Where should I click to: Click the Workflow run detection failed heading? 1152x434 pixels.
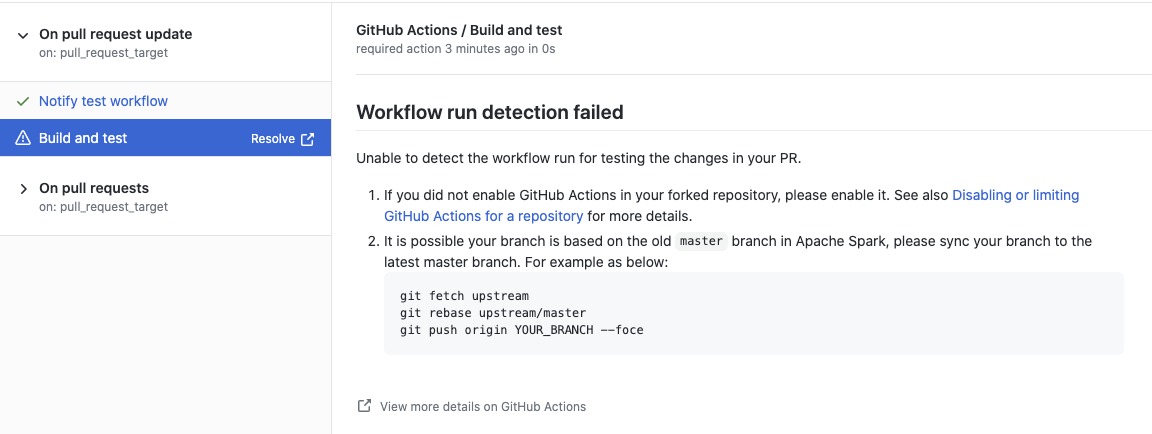click(490, 112)
